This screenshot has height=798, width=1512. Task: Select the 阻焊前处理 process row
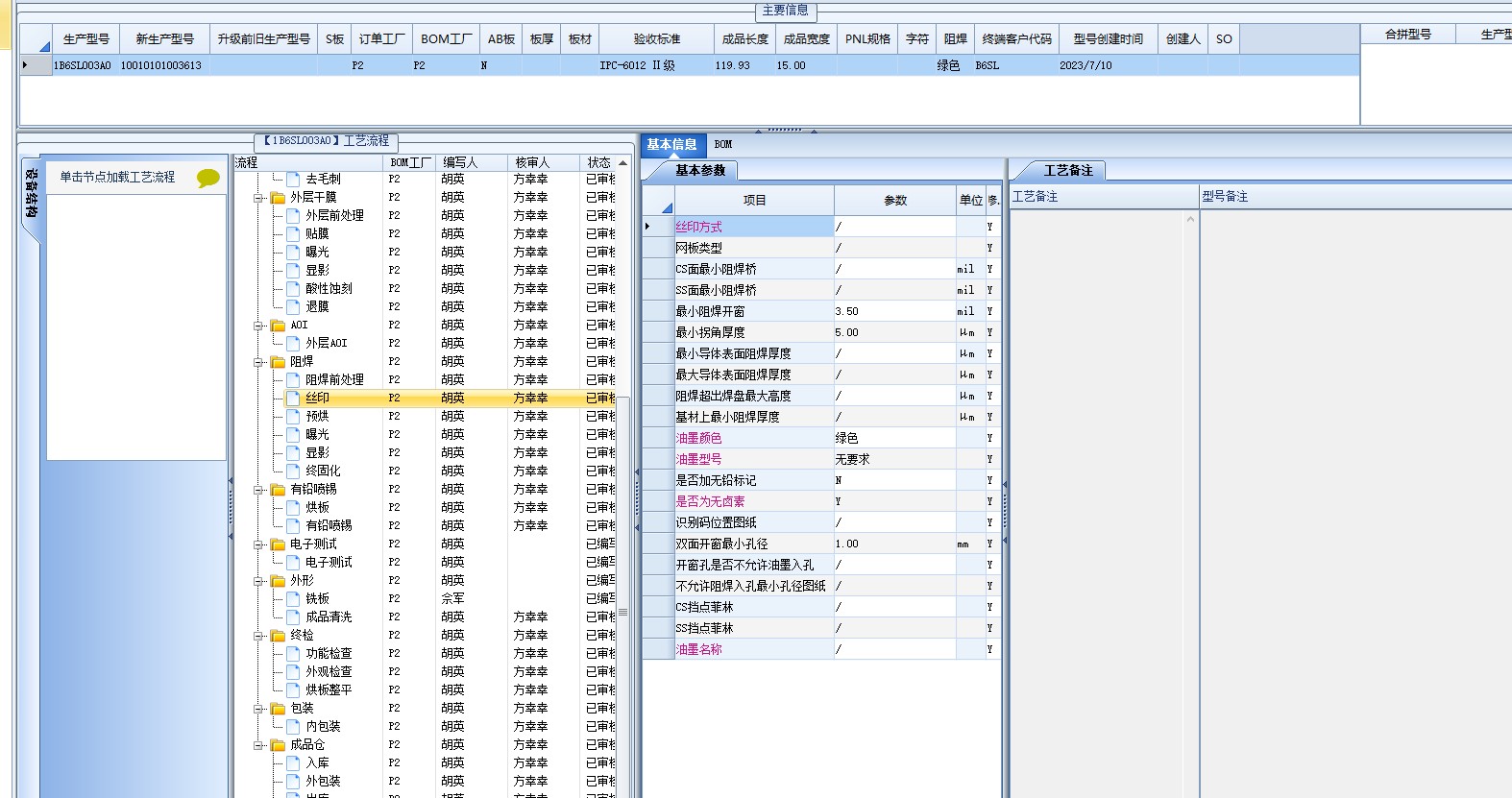[425, 379]
